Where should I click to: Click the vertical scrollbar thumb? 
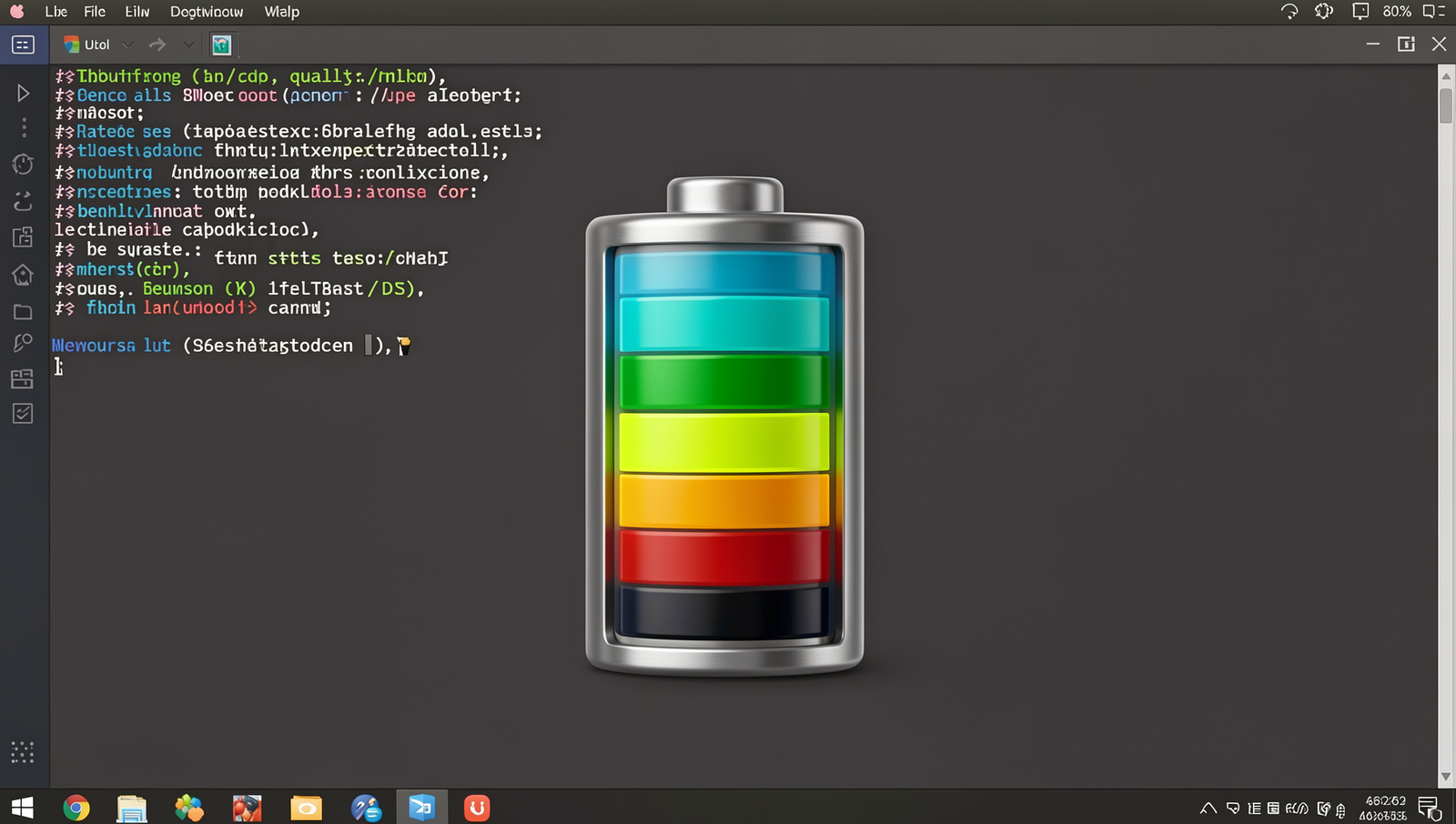(x=1446, y=106)
